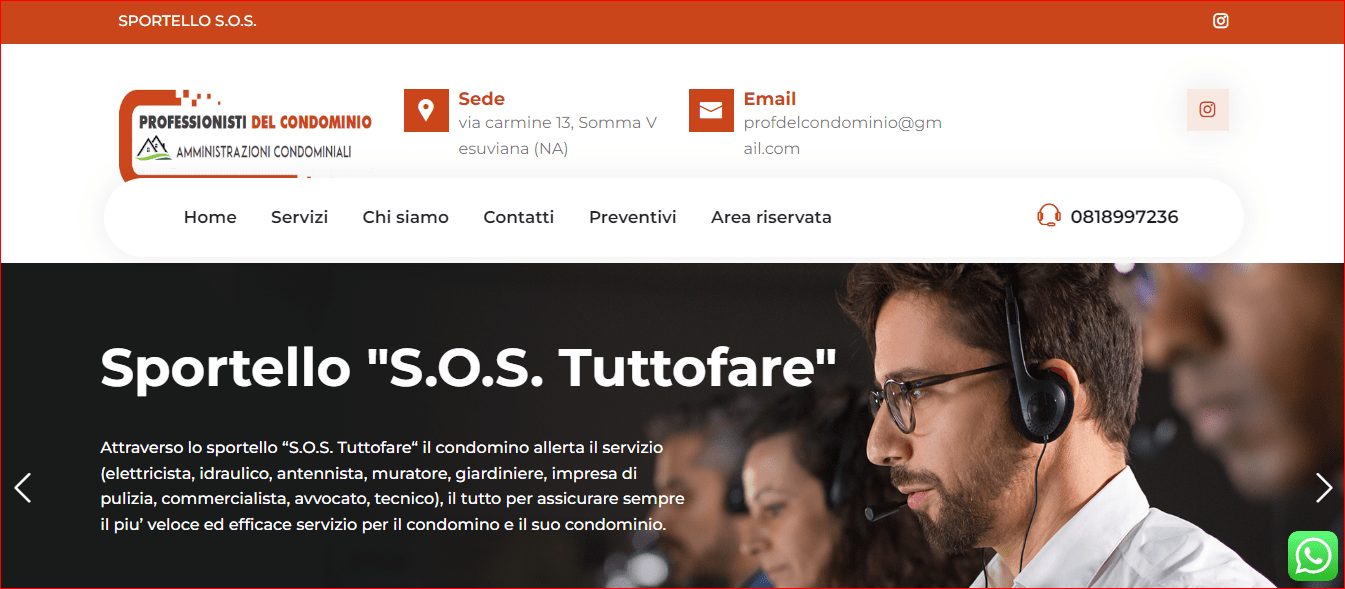Image resolution: width=1345 pixels, height=589 pixels.
Task: Open the Home menu item
Action: [210, 217]
